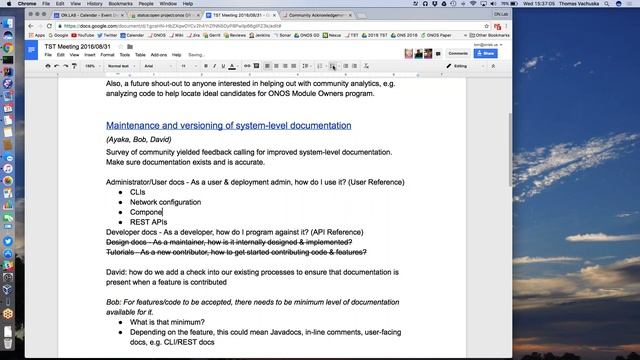The image size is (640, 360).
Task: Open the Docs Tools menu
Action: pyautogui.click(x=125, y=55)
